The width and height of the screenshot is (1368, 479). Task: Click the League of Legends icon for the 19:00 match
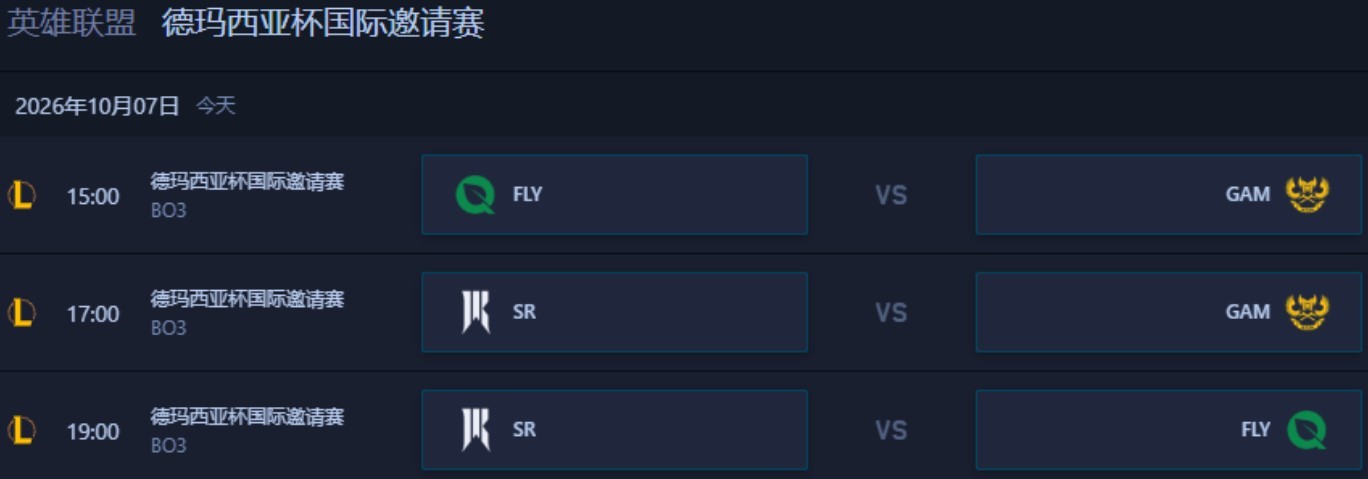(21, 431)
